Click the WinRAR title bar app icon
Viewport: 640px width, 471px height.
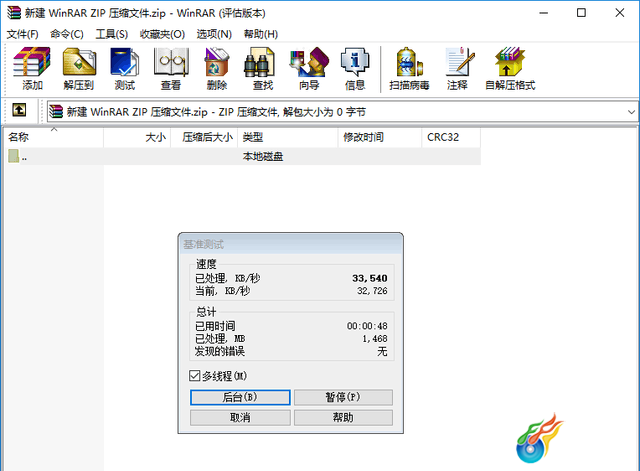[13, 13]
